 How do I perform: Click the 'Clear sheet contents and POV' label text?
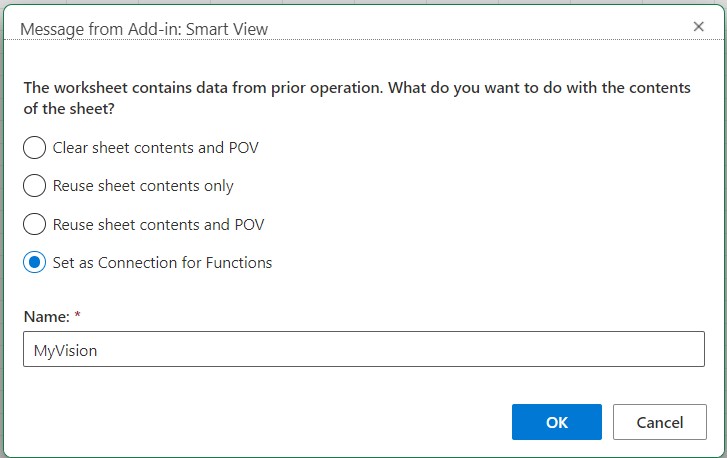[156, 148]
